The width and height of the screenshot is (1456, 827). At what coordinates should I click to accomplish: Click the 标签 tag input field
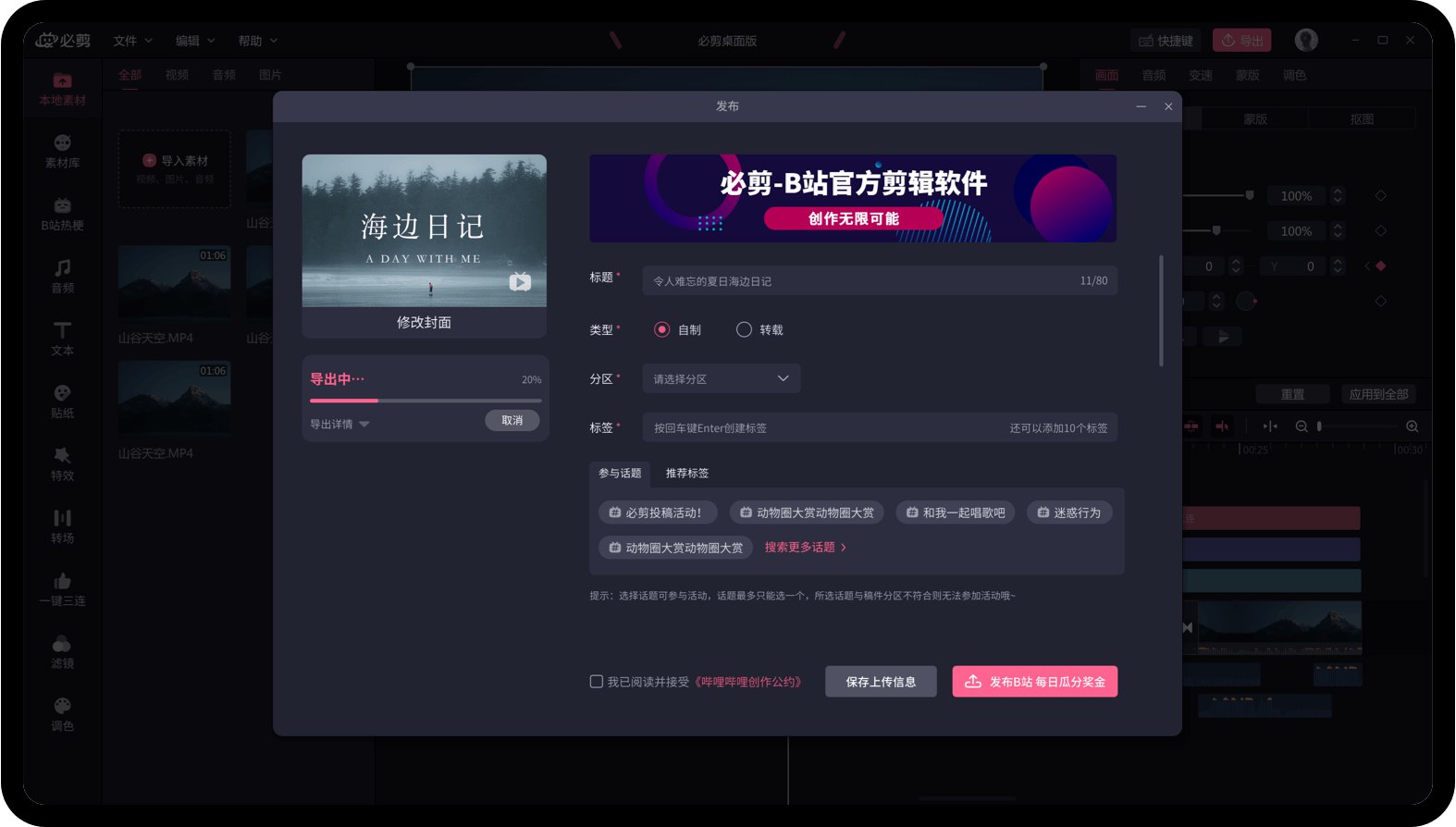[x=880, y=427]
